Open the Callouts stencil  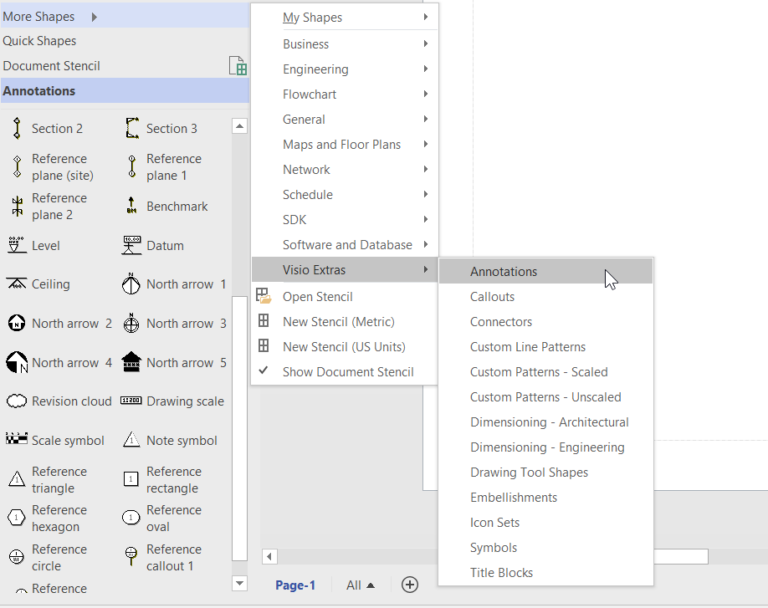click(546, 297)
